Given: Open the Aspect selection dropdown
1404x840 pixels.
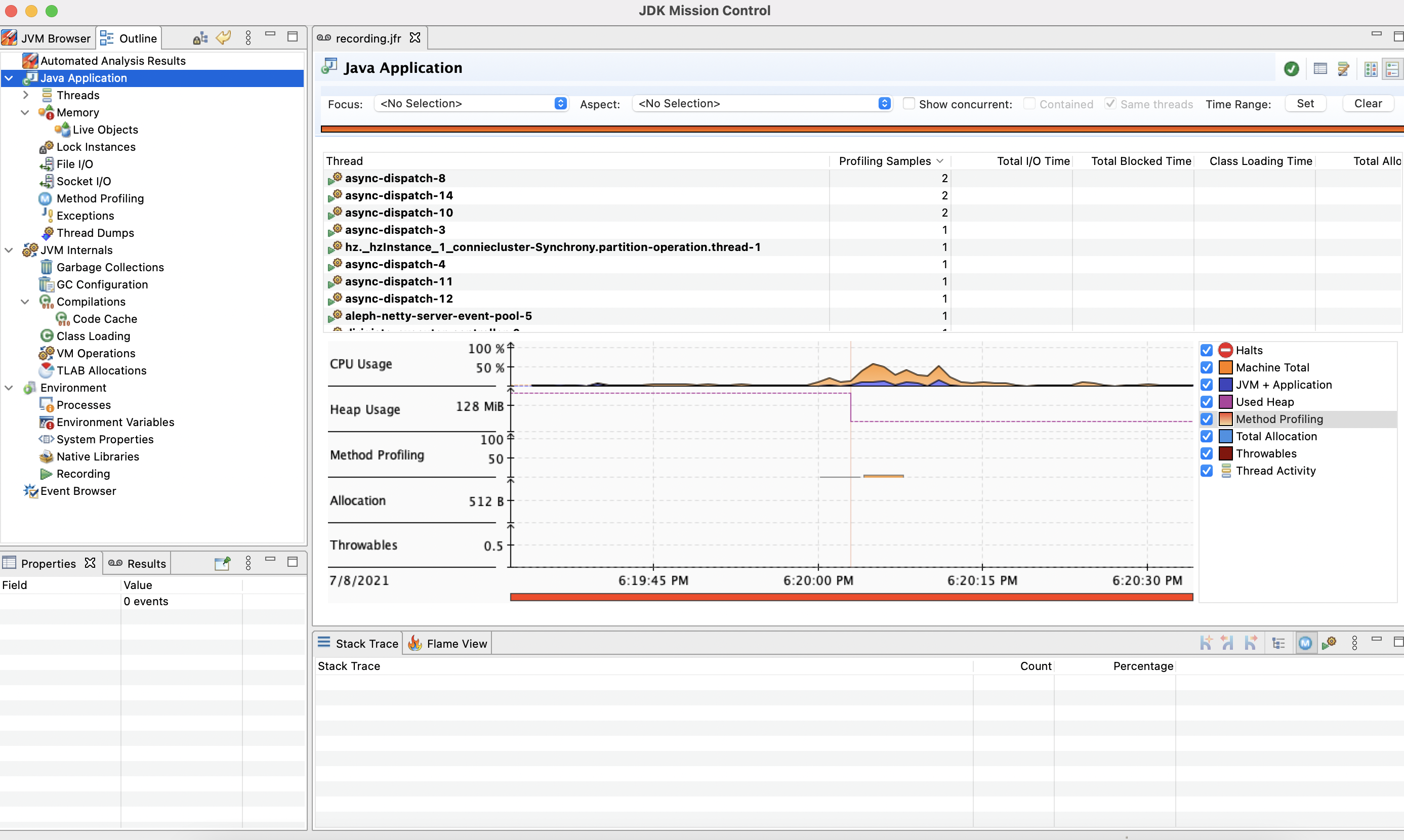Looking at the screenshot, I should tap(762, 104).
